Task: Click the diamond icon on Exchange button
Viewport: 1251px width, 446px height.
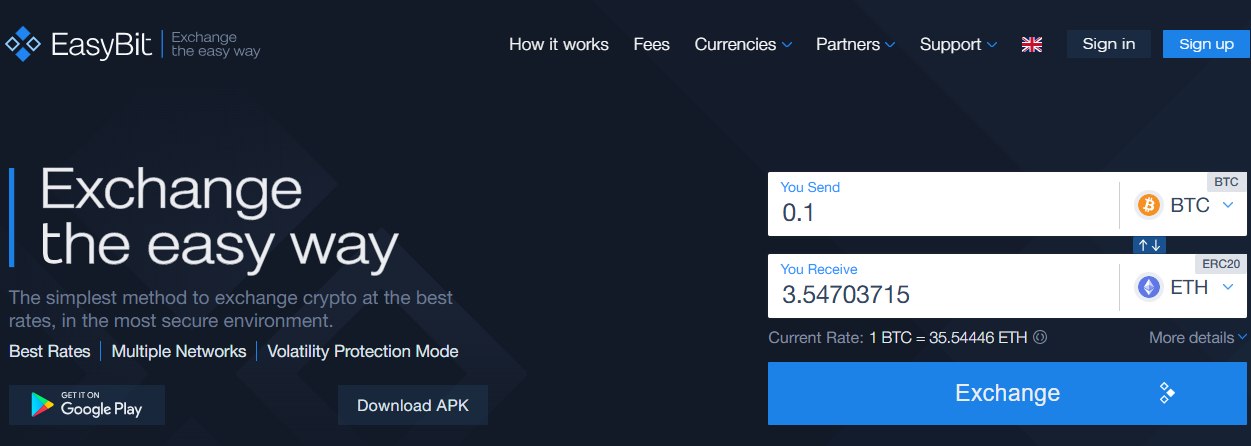Action: tap(1166, 393)
